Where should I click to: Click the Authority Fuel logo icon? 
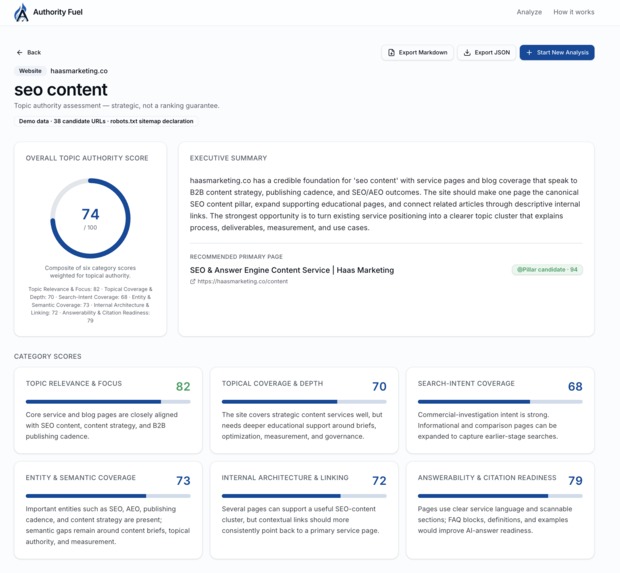tap(21, 12)
